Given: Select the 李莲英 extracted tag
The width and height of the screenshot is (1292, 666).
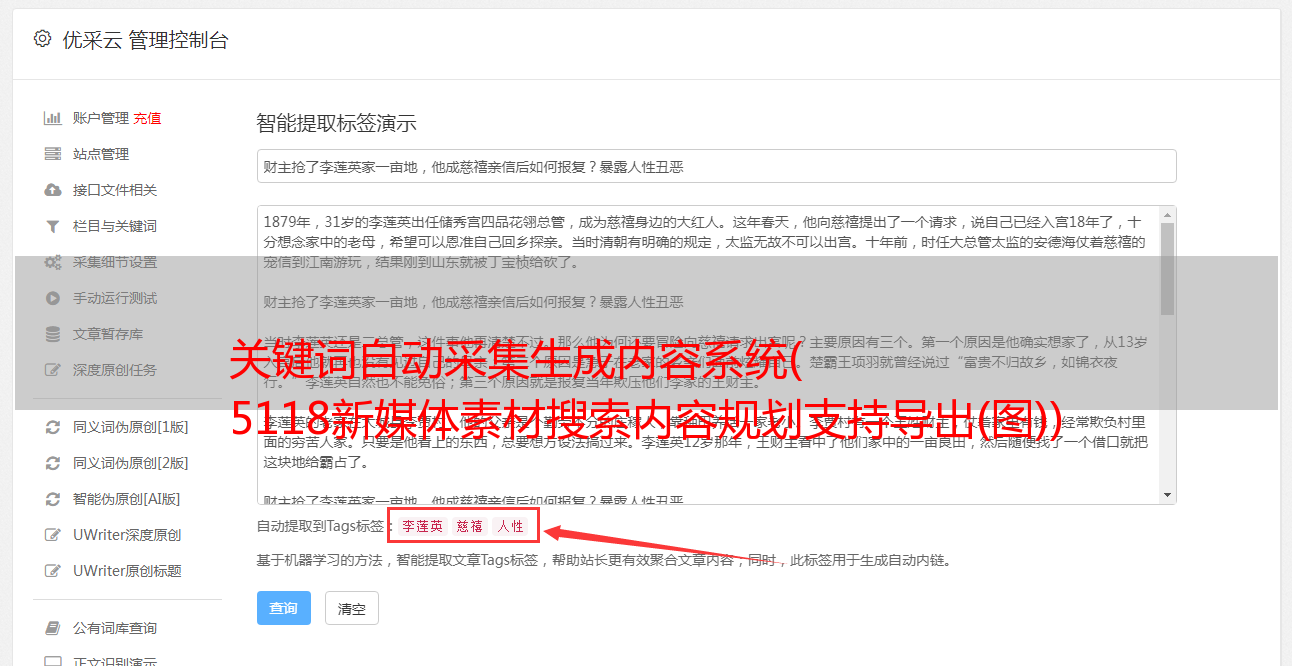Looking at the screenshot, I should (x=423, y=526).
